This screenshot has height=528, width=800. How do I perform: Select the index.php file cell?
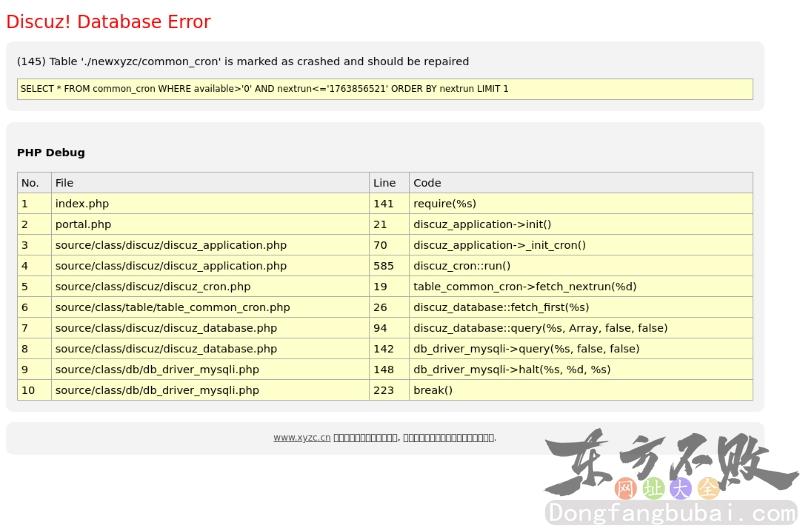[82, 204]
